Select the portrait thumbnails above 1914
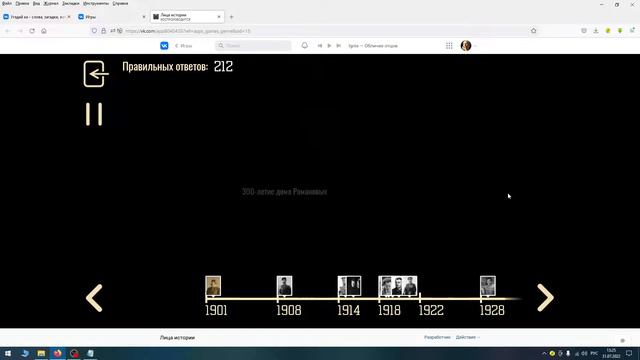This screenshot has height=360, width=640. tap(349, 286)
